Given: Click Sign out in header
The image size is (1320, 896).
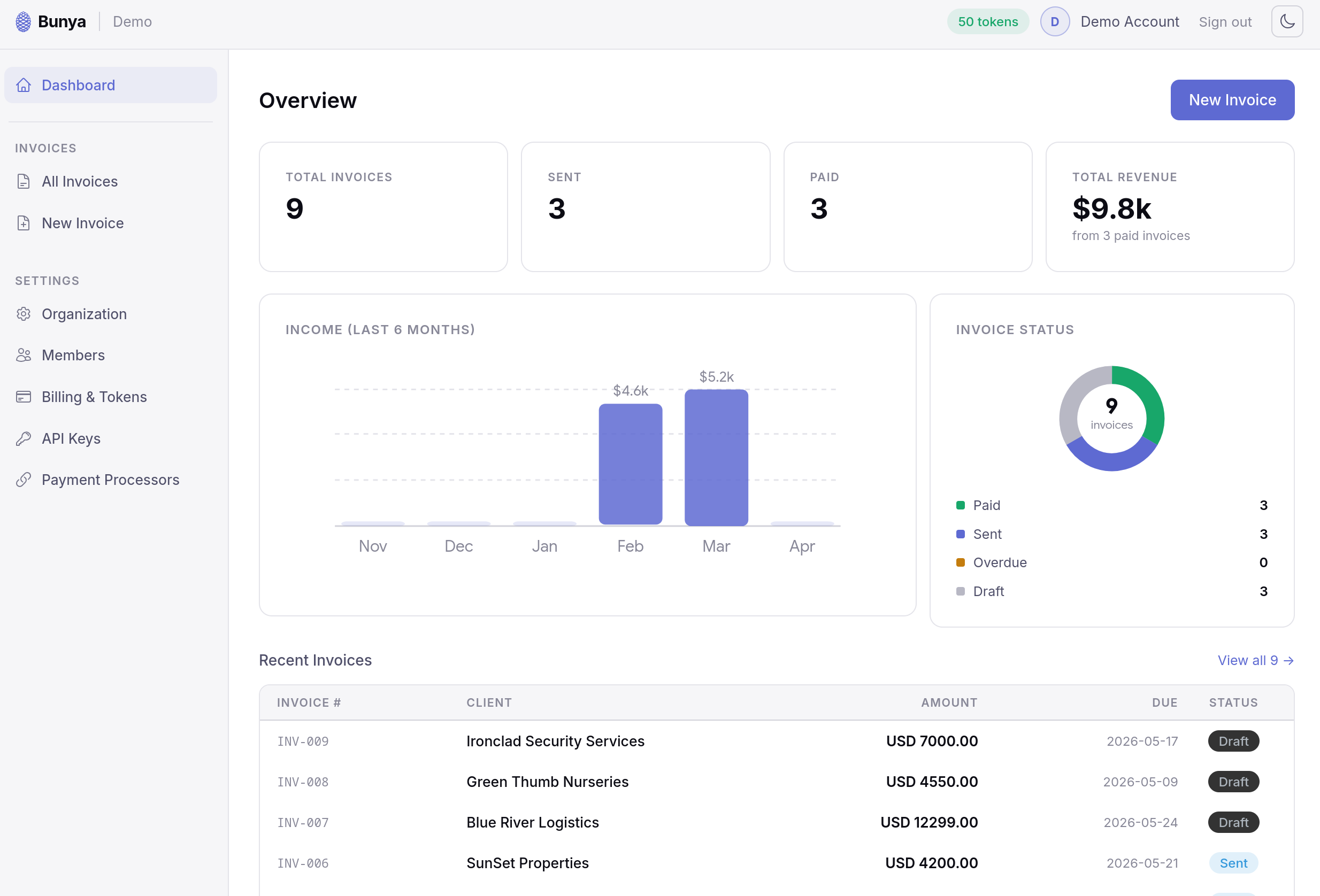Looking at the screenshot, I should point(1225,21).
